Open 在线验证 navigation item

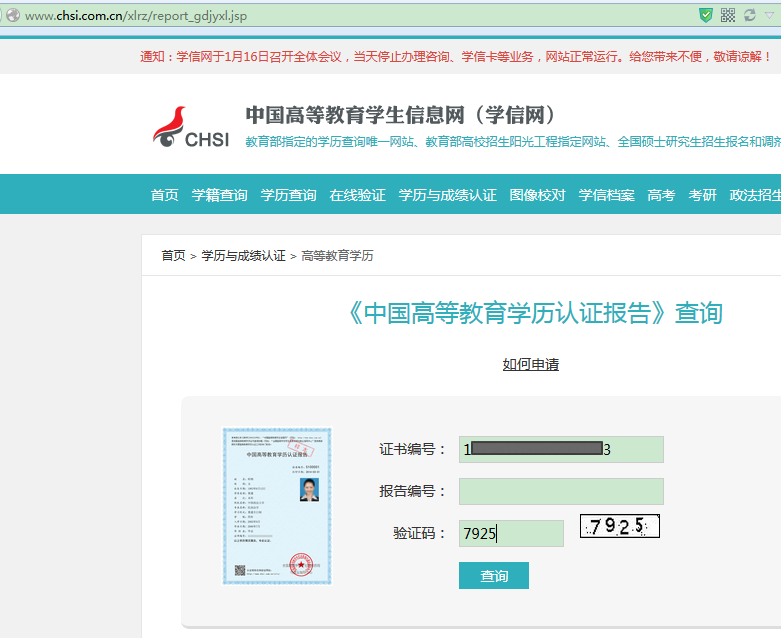point(357,195)
